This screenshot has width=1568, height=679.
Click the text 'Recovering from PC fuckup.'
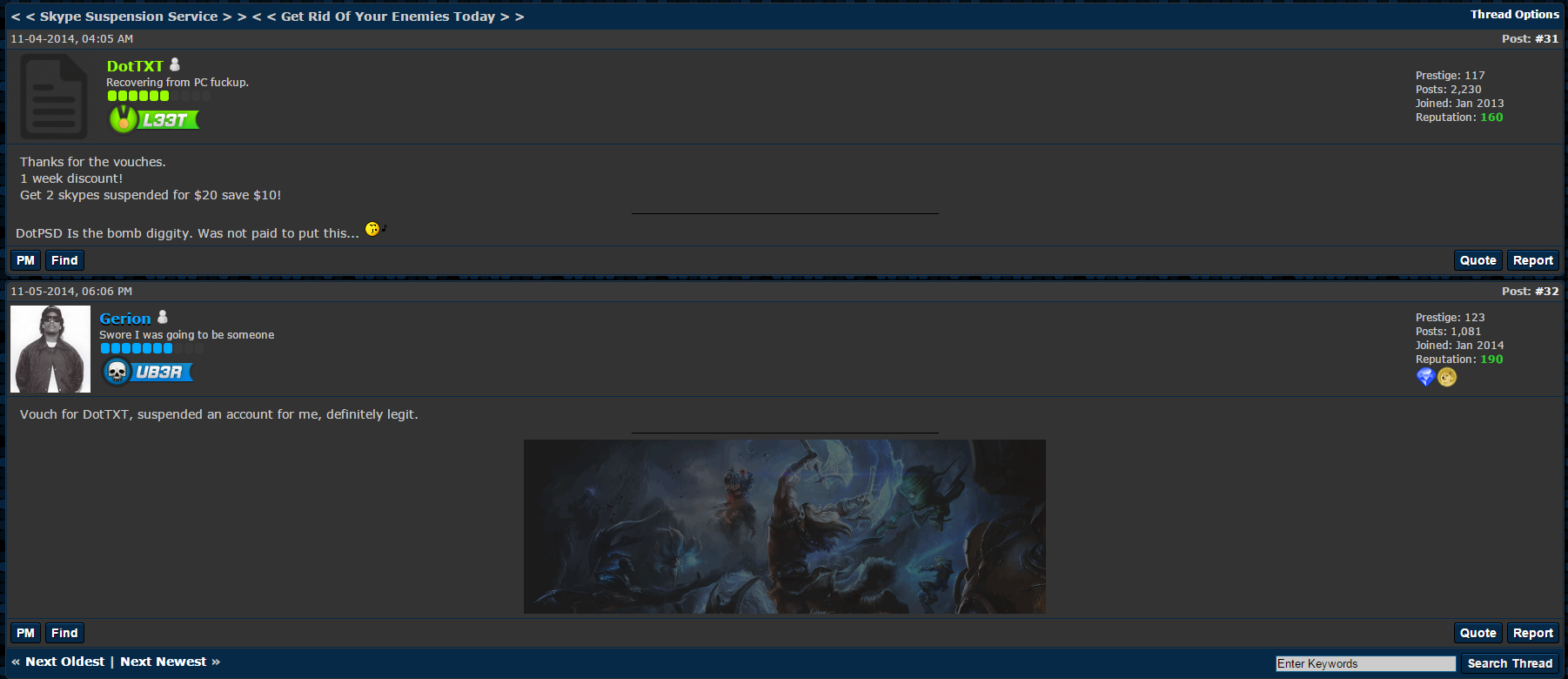pos(178,83)
